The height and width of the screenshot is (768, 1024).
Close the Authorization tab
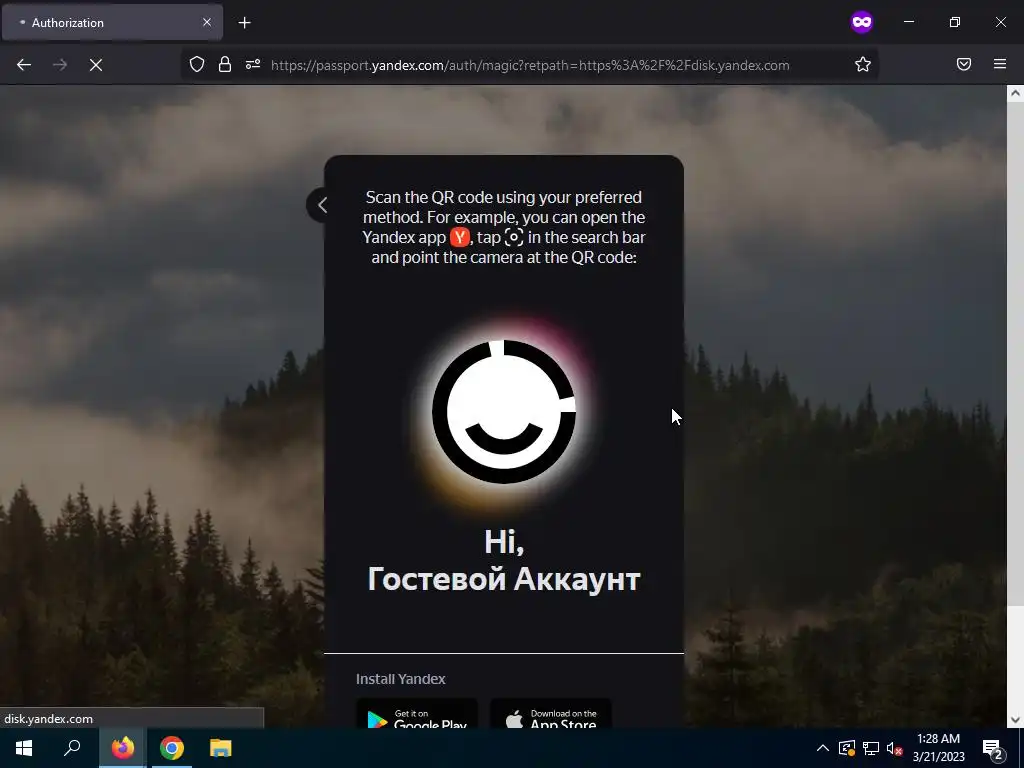point(207,22)
